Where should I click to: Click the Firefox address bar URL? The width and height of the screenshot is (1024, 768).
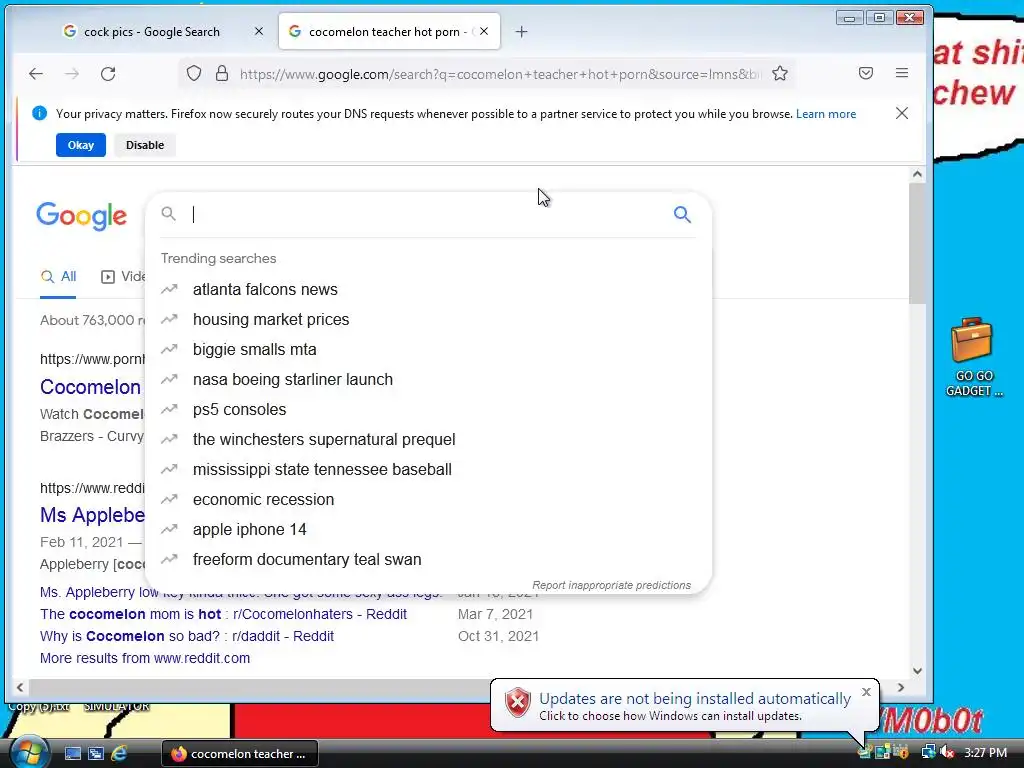point(500,74)
